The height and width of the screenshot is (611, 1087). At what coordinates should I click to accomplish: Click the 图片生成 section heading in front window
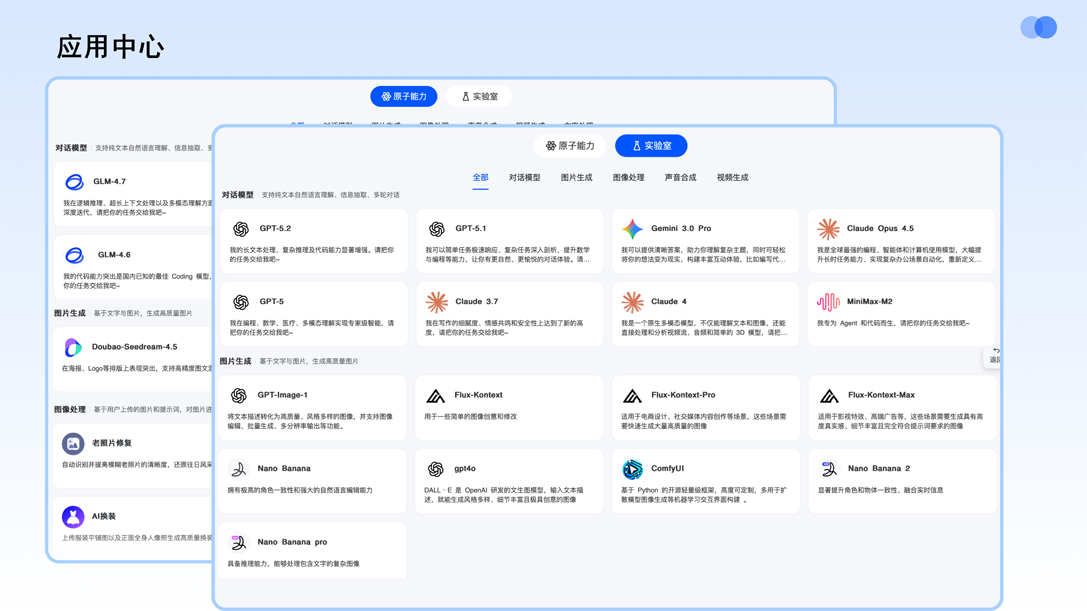click(236, 361)
